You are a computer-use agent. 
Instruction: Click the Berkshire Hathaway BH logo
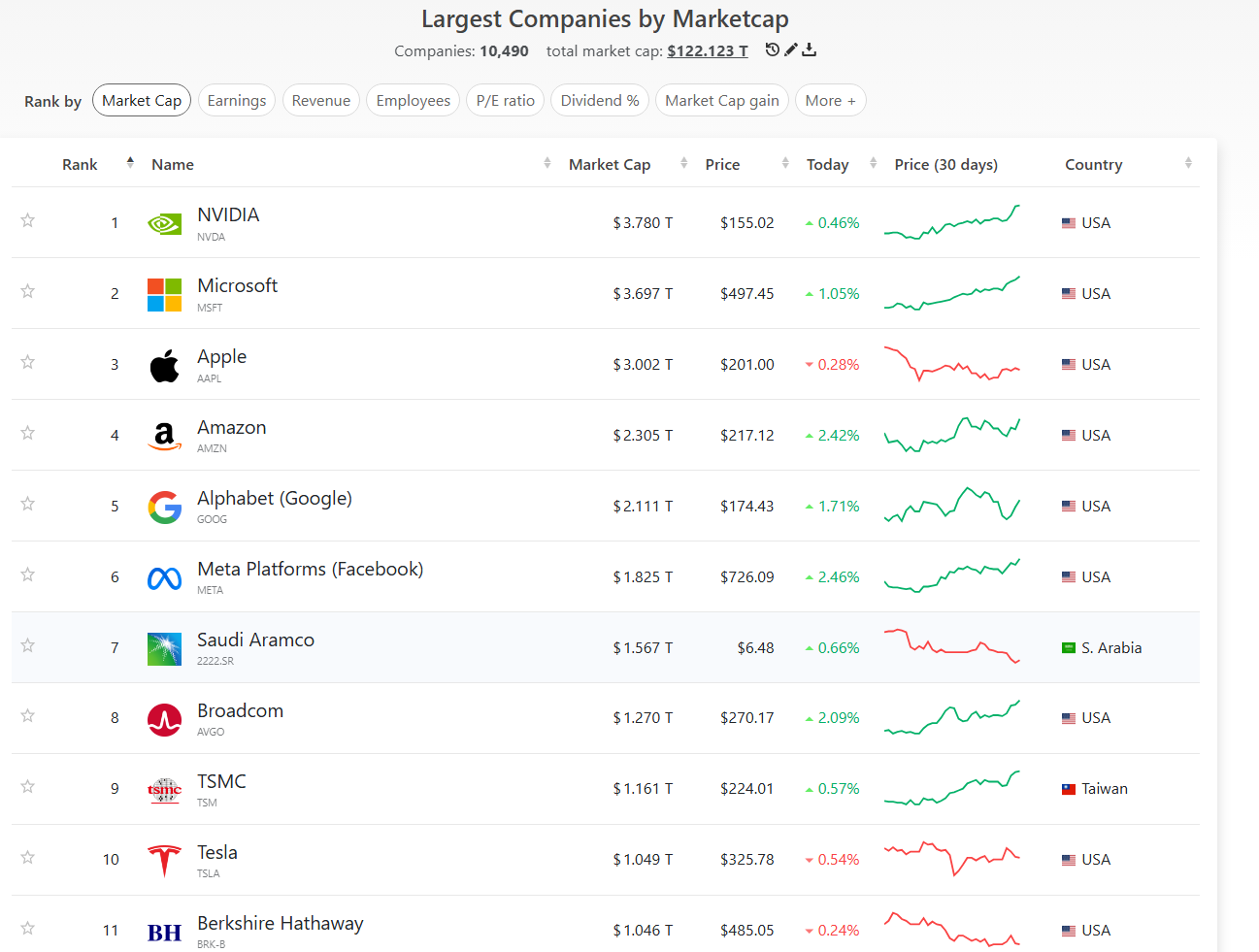164,933
